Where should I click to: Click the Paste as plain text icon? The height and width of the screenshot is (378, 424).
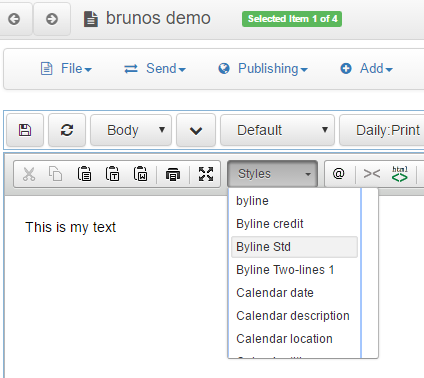113,174
